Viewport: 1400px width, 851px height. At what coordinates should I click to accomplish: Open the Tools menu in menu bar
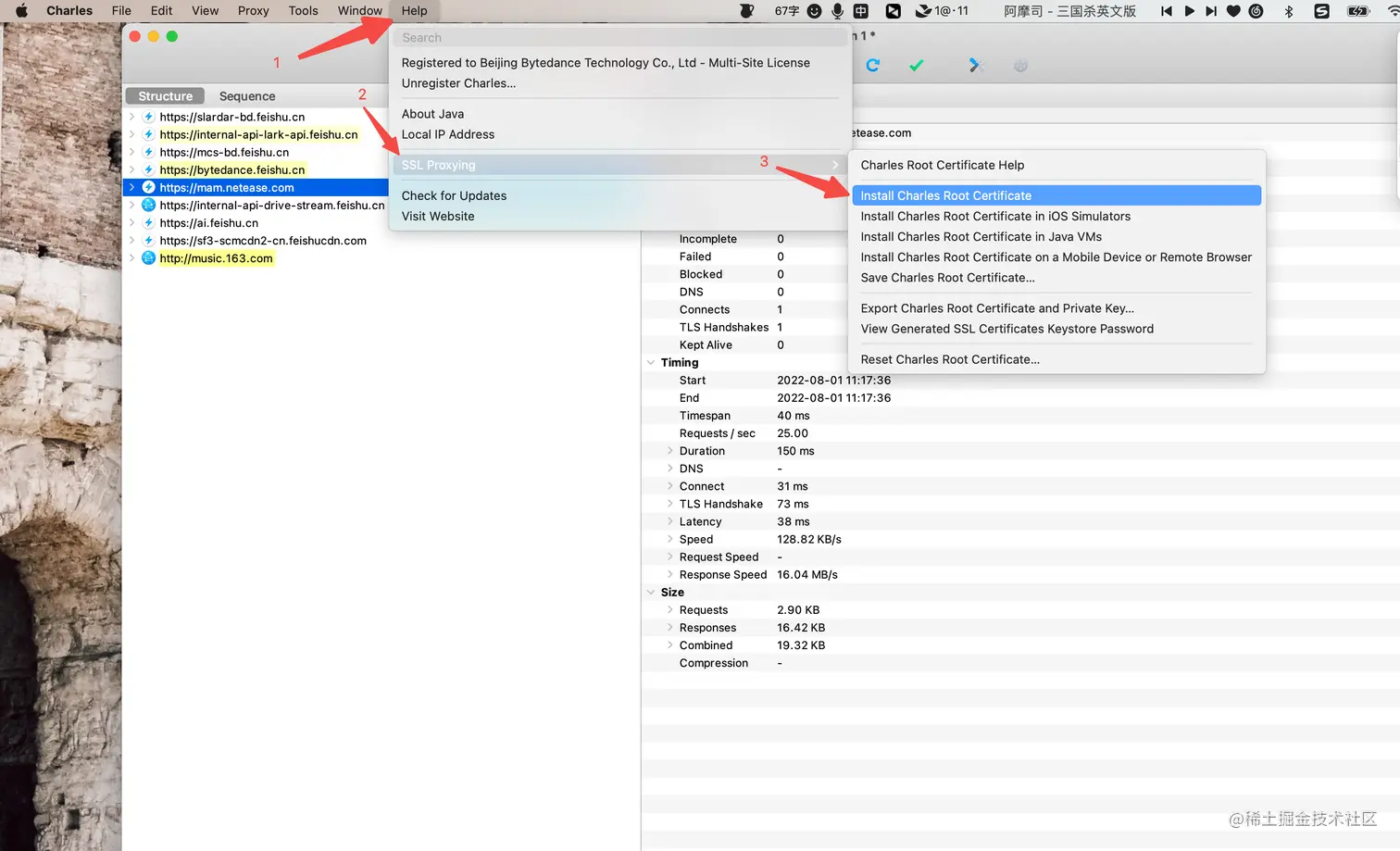click(x=303, y=11)
